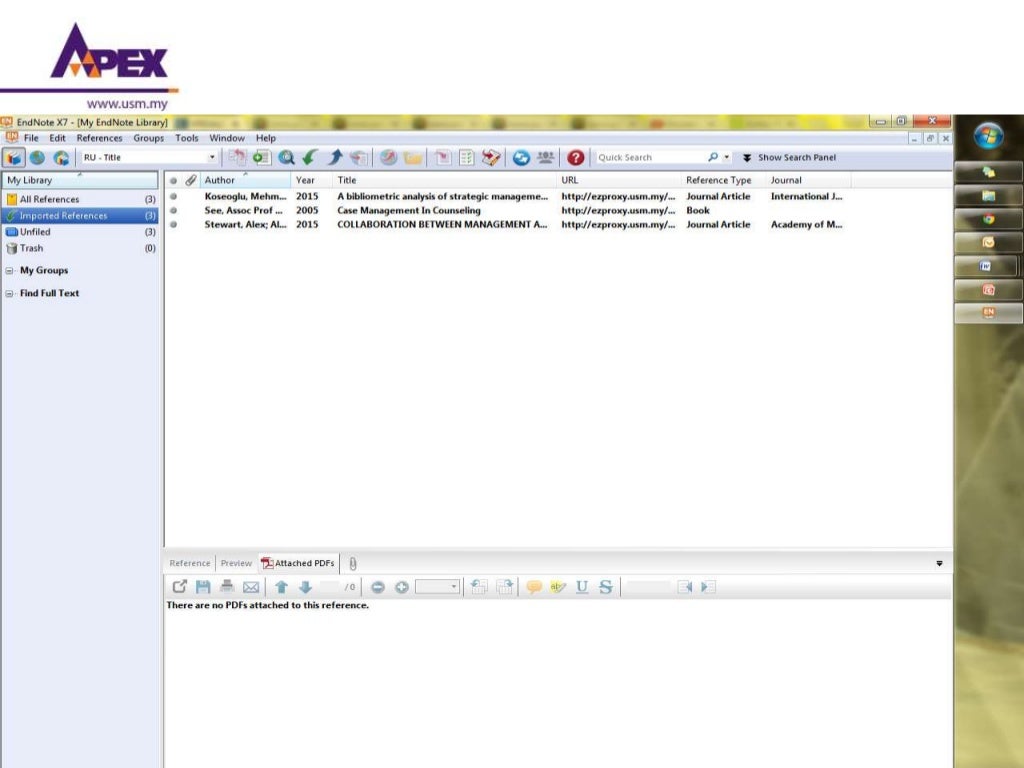1024x768 pixels.
Task: Sort by Author column header
Action: click(x=245, y=180)
